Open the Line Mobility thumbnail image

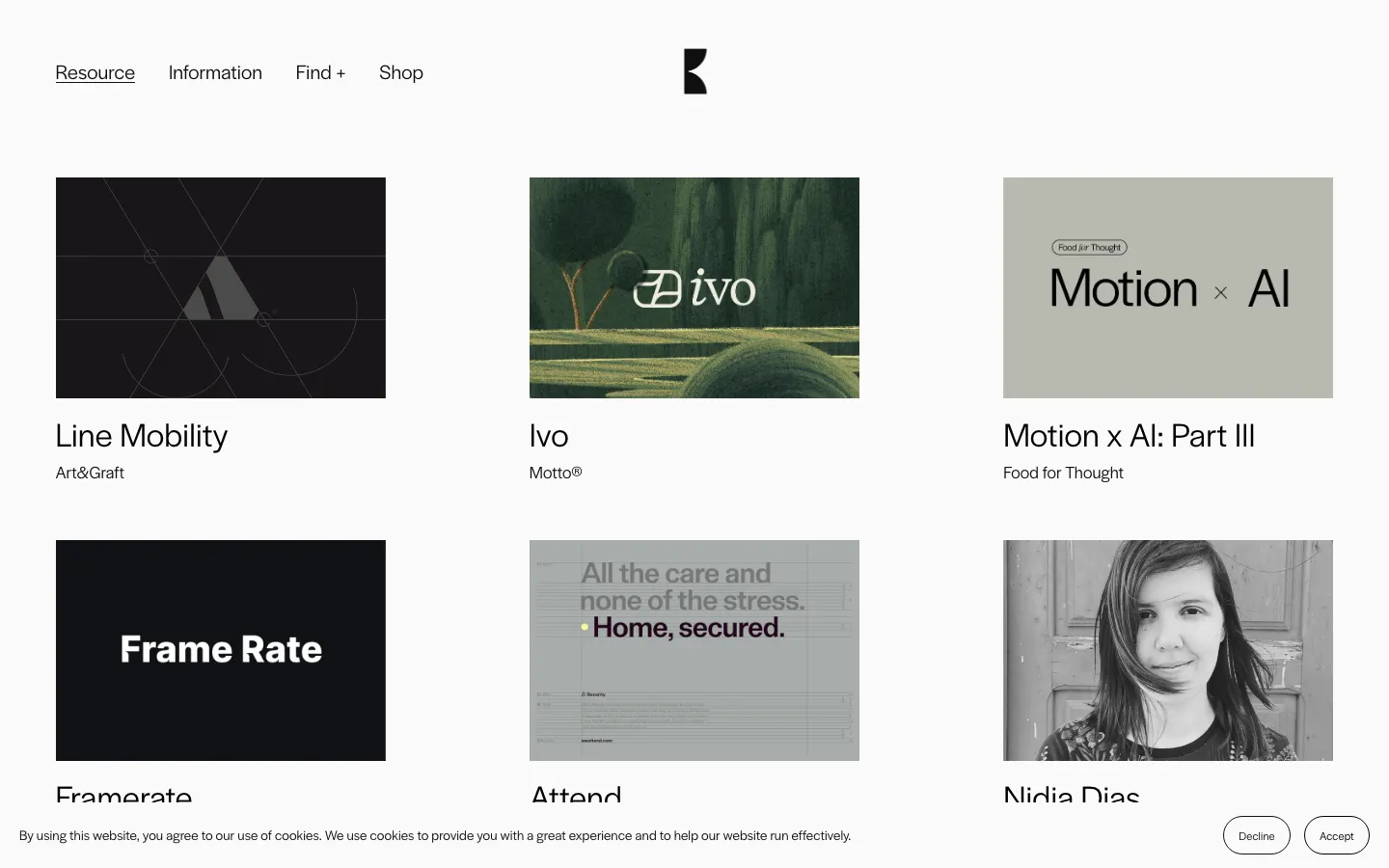click(x=220, y=287)
